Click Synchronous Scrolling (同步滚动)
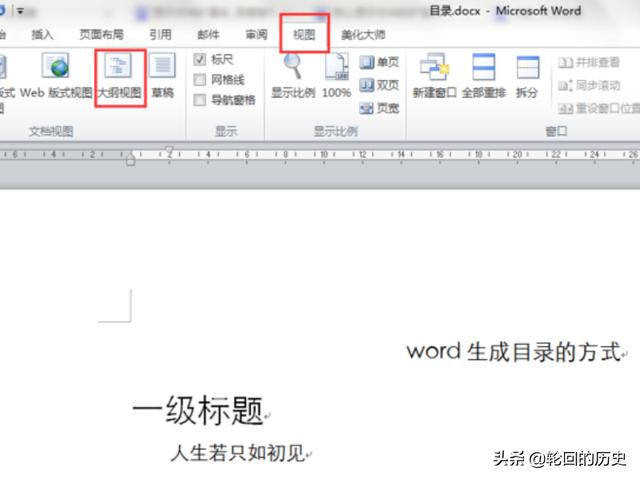640x480 pixels. pyautogui.click(x=589, y=85)
